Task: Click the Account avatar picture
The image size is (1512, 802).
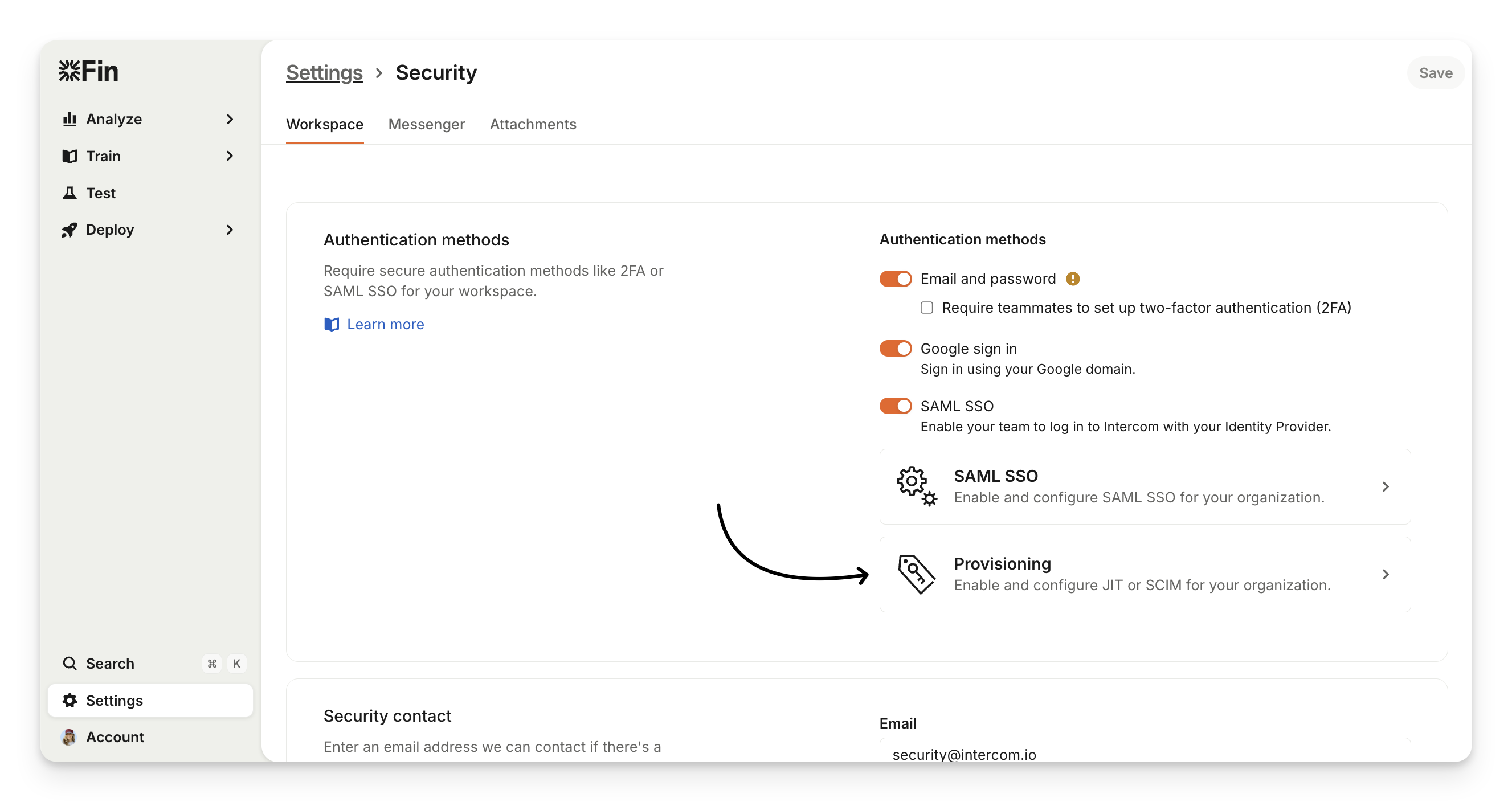Action: (x=69, y=738)
